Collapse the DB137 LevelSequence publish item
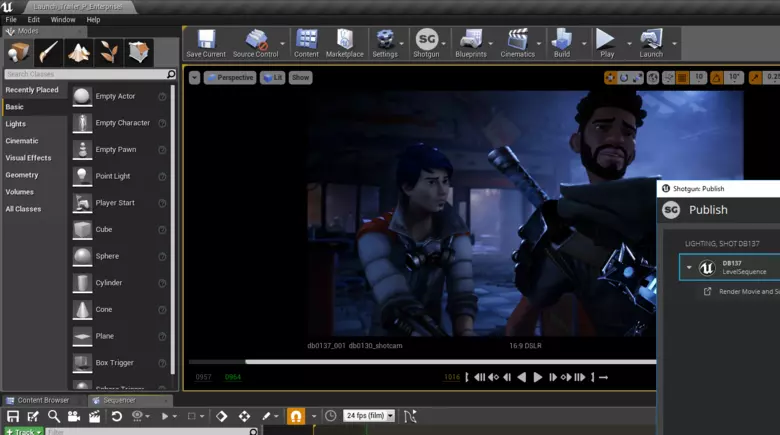Screen dimensions: 780x435 689,267
